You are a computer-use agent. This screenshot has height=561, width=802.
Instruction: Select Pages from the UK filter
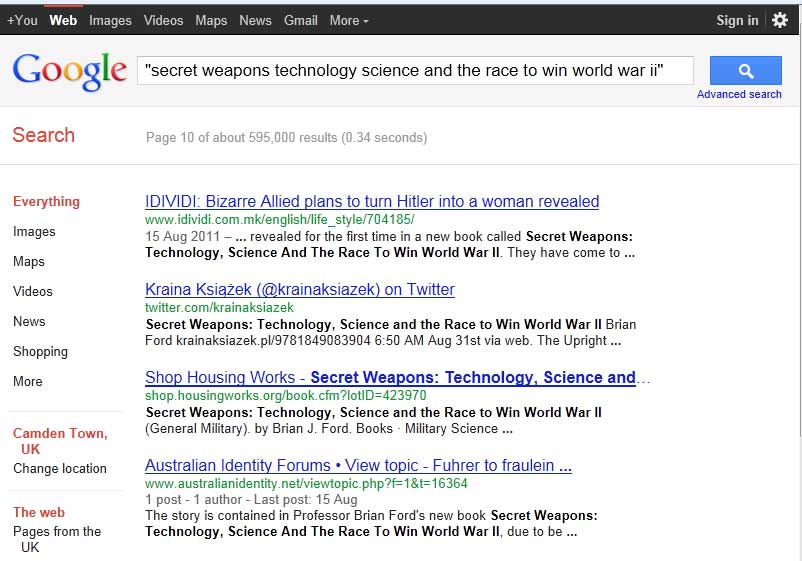[x=57, y=539]
